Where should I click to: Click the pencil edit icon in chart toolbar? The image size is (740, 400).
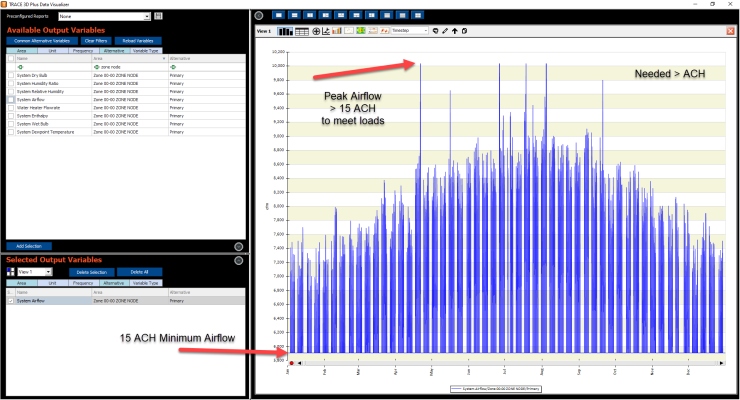click(x=446, y=31)
